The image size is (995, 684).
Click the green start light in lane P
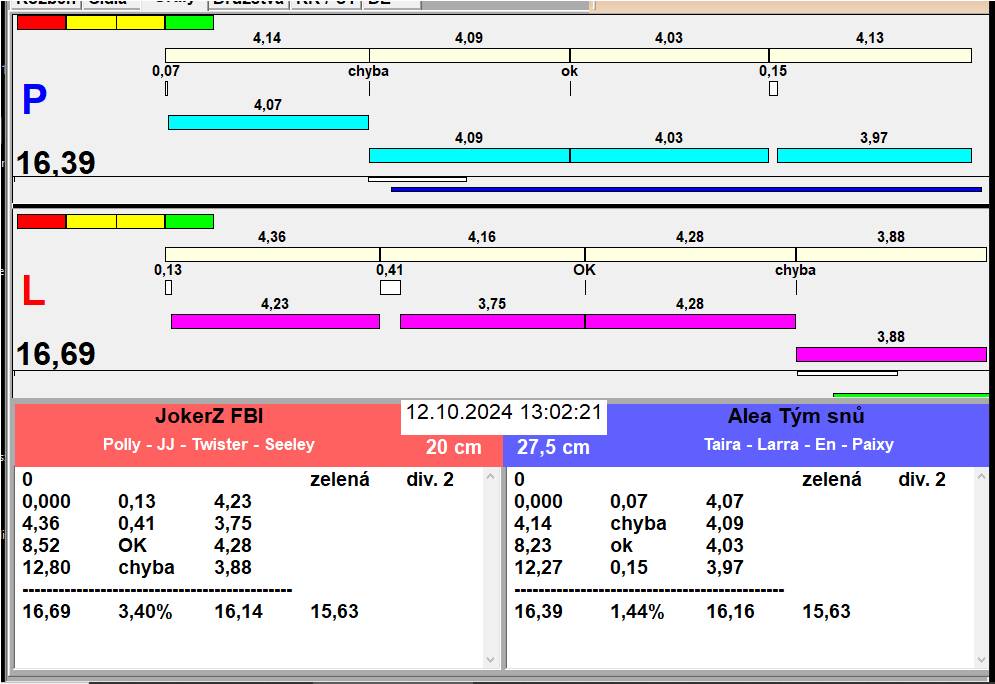pos(189,23)
